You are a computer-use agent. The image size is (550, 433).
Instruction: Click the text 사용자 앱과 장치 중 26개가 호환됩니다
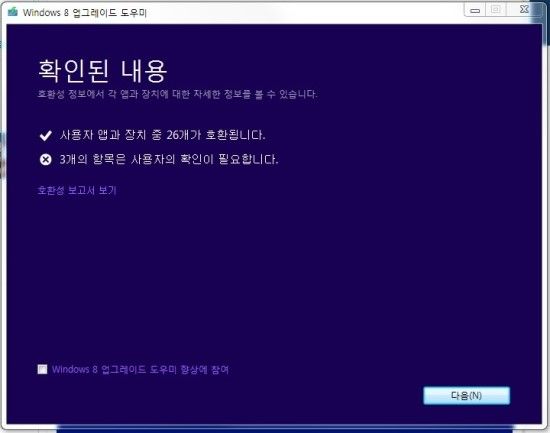pos(162,135)
